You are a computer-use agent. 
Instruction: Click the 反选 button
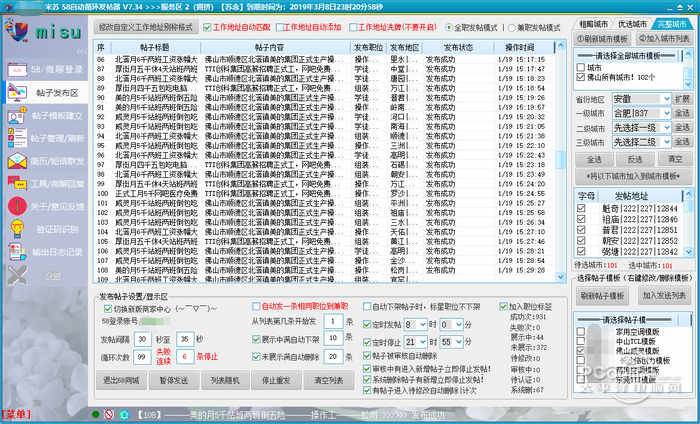[634, 159]
